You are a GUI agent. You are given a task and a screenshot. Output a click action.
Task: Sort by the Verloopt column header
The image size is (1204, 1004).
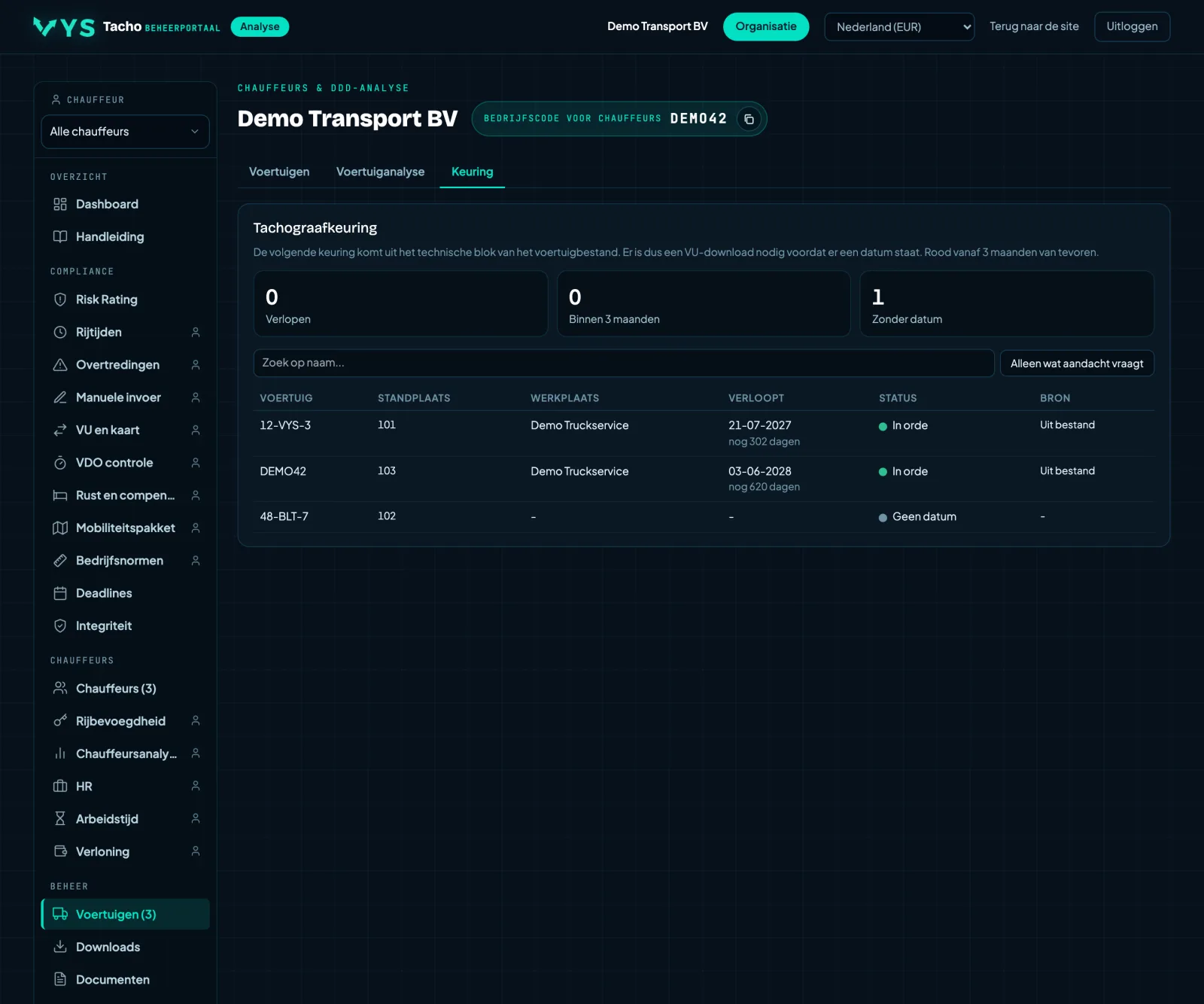756,398
